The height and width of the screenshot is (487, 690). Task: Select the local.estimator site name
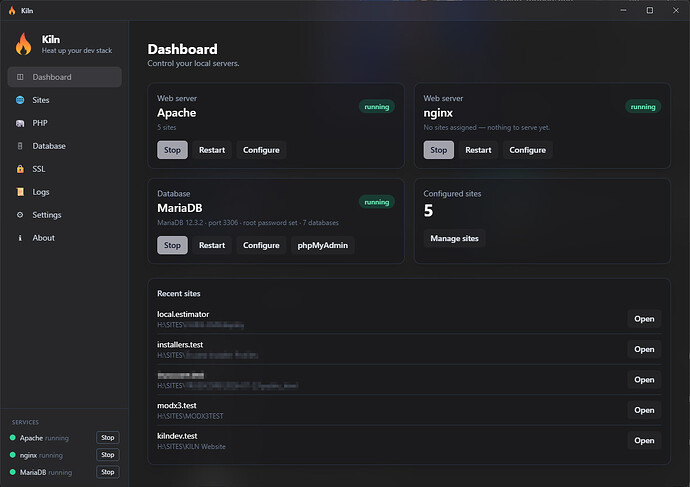point(183,314)
